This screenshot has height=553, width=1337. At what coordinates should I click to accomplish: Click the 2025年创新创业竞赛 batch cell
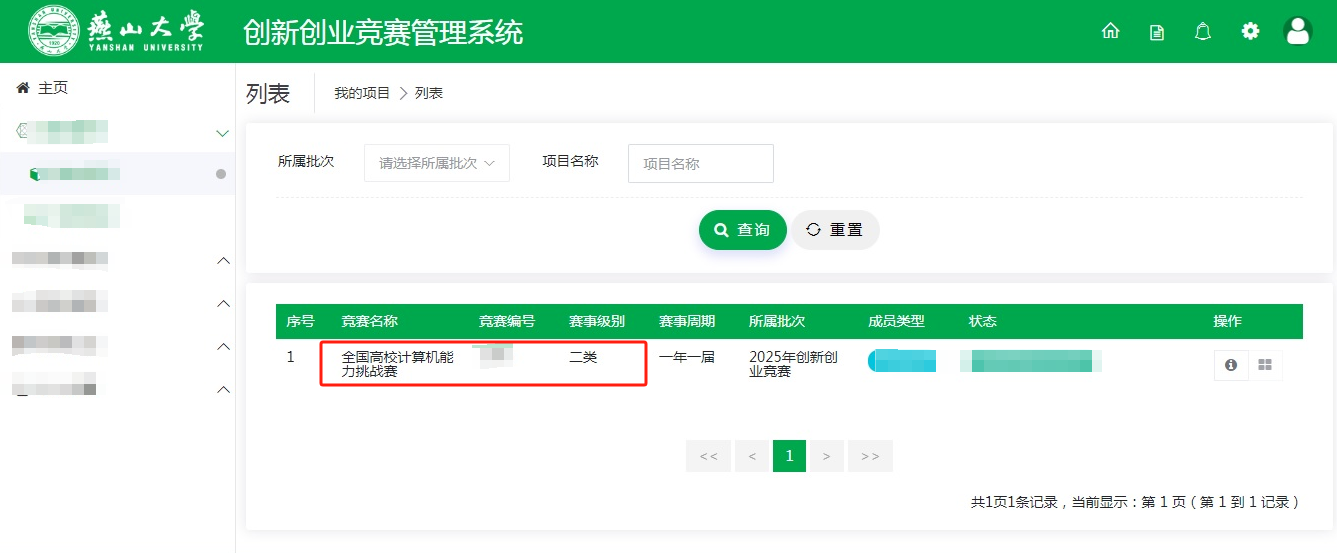pos(793,364)
